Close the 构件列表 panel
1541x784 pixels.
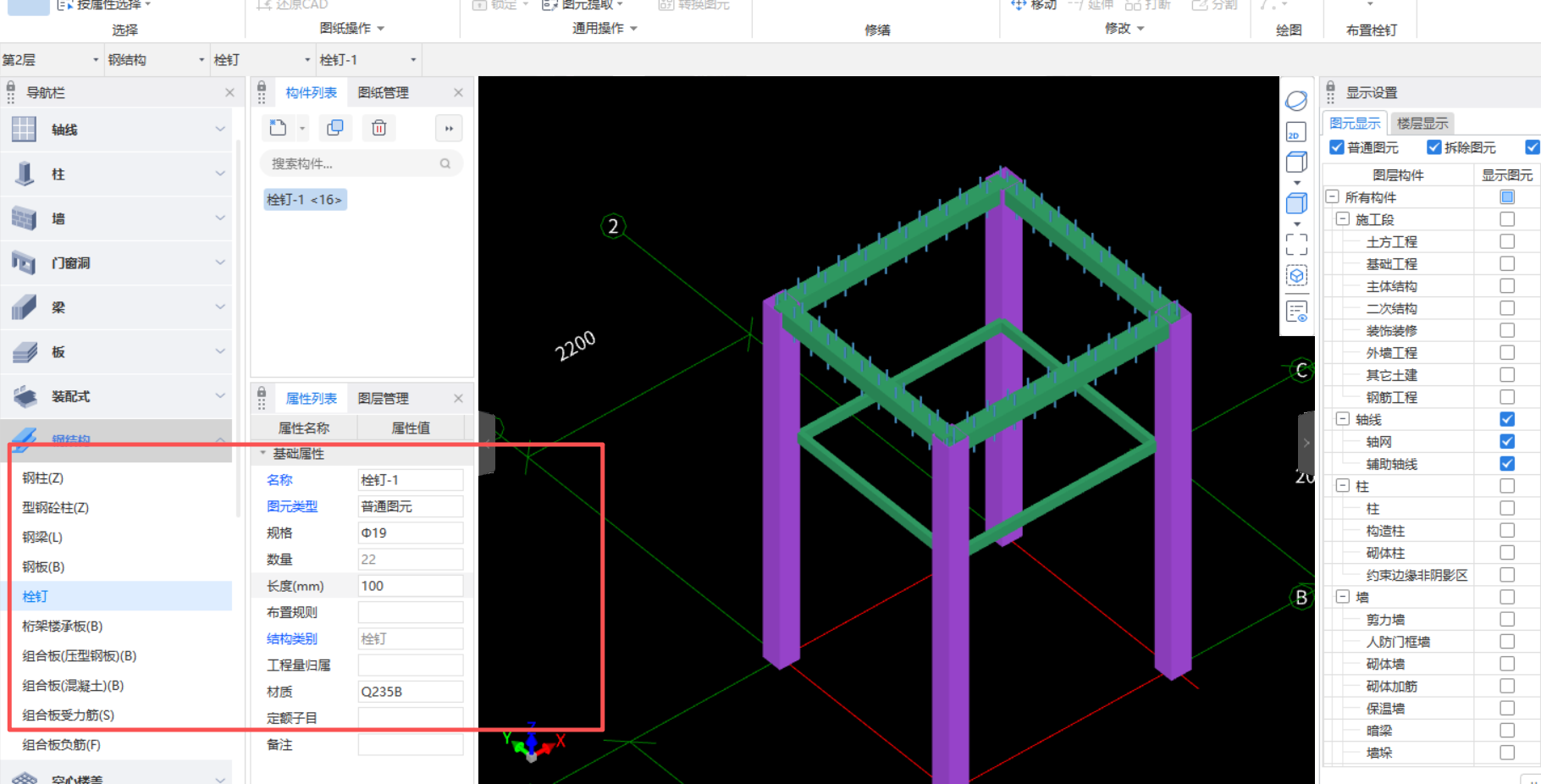click(458, 92)
